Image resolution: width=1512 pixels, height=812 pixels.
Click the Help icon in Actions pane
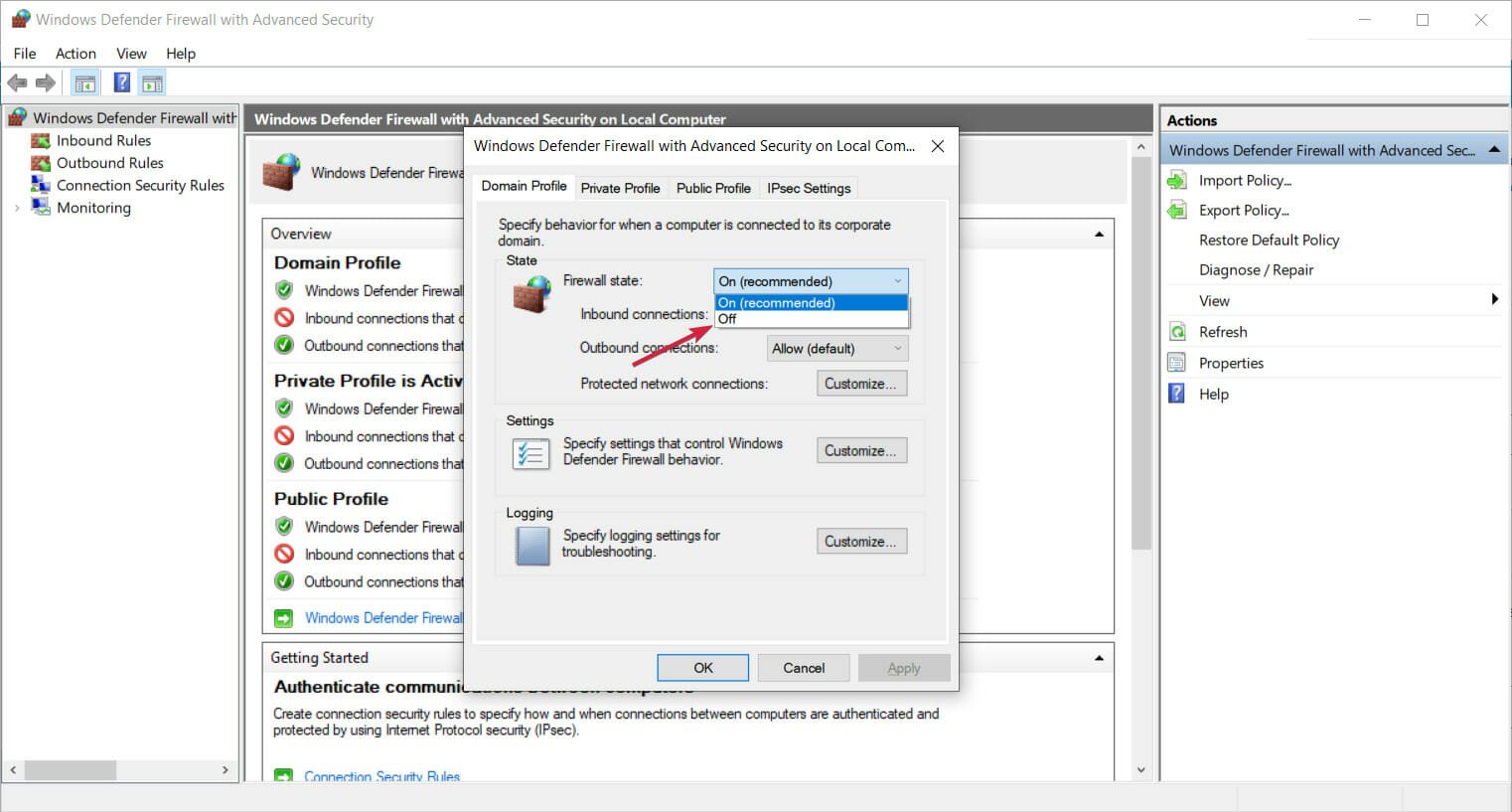point(1177,394)
